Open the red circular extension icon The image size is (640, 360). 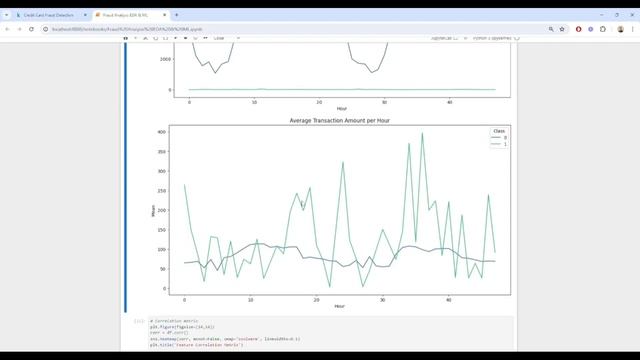tap(578, 29)
